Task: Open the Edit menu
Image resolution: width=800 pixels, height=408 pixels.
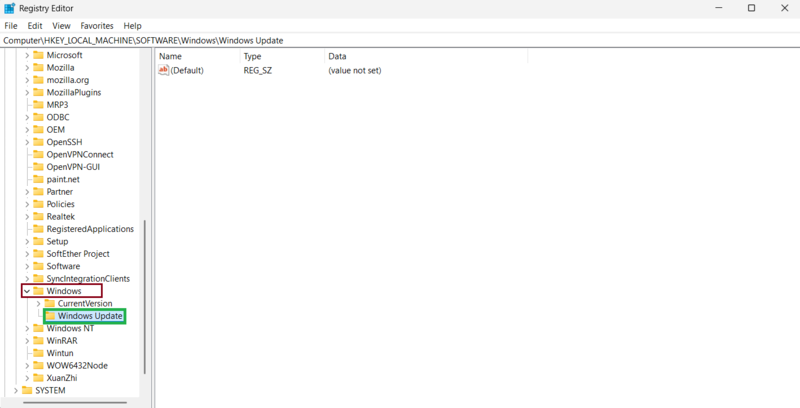Action: 35,25
